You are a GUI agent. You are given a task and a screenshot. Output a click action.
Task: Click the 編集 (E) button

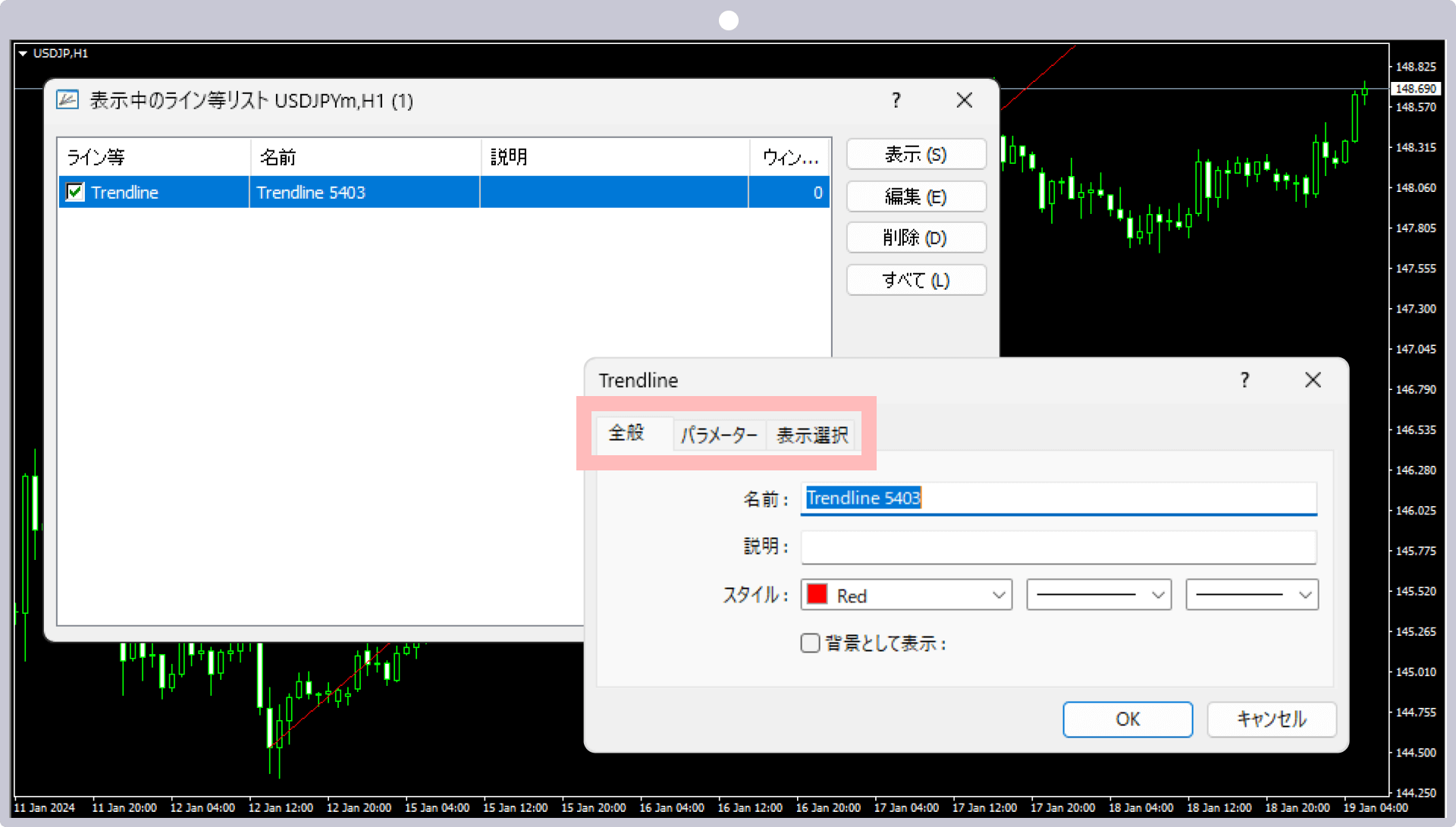point(916,197)
